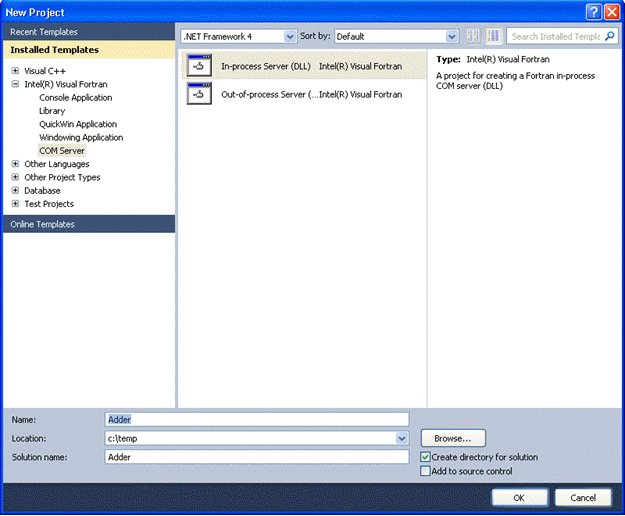The width and height of the screenshot is (625, 516).
Task: Confirm with the OK button
Action: [519, 498]
